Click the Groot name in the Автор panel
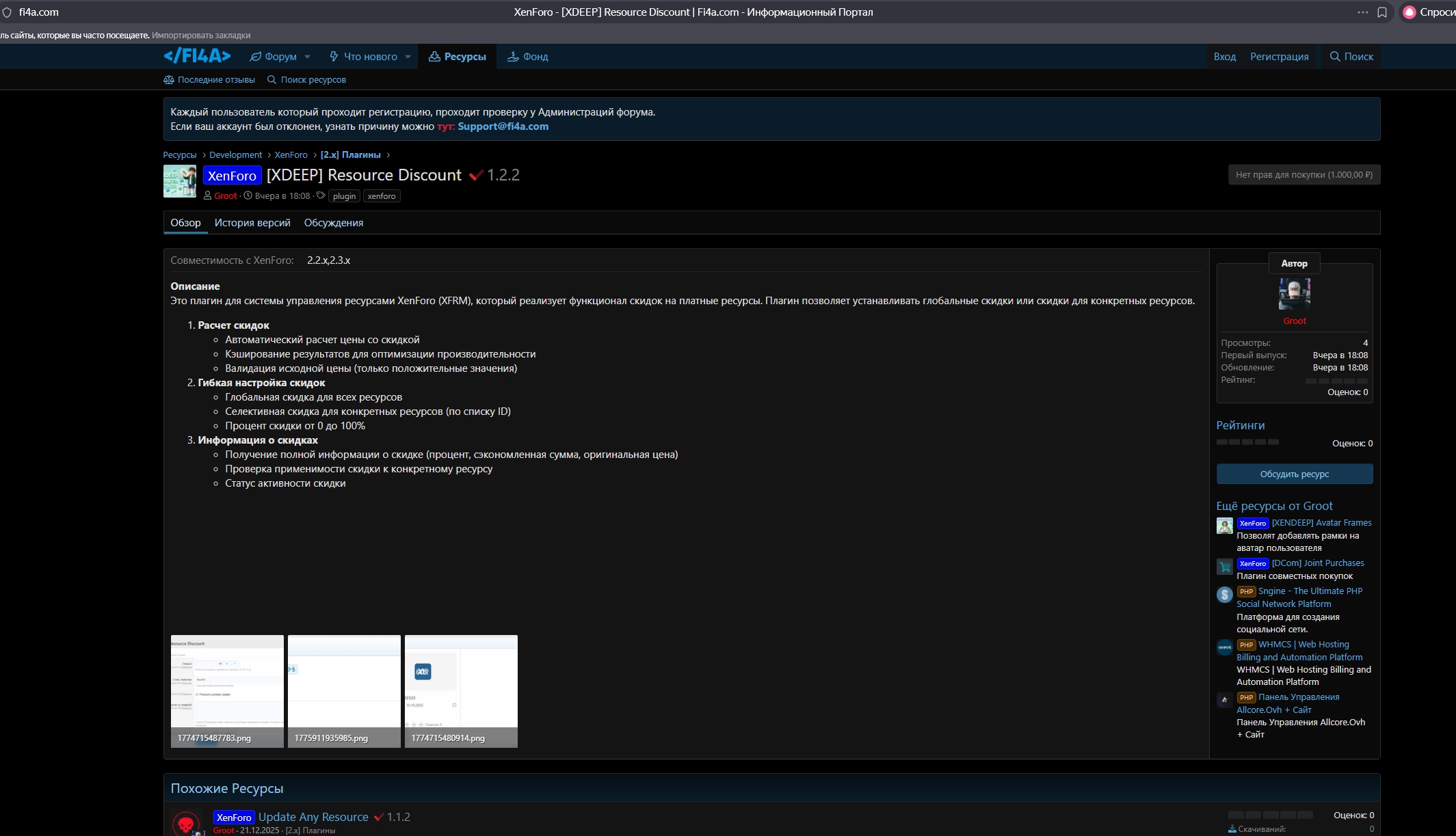 click(1294, 321)
